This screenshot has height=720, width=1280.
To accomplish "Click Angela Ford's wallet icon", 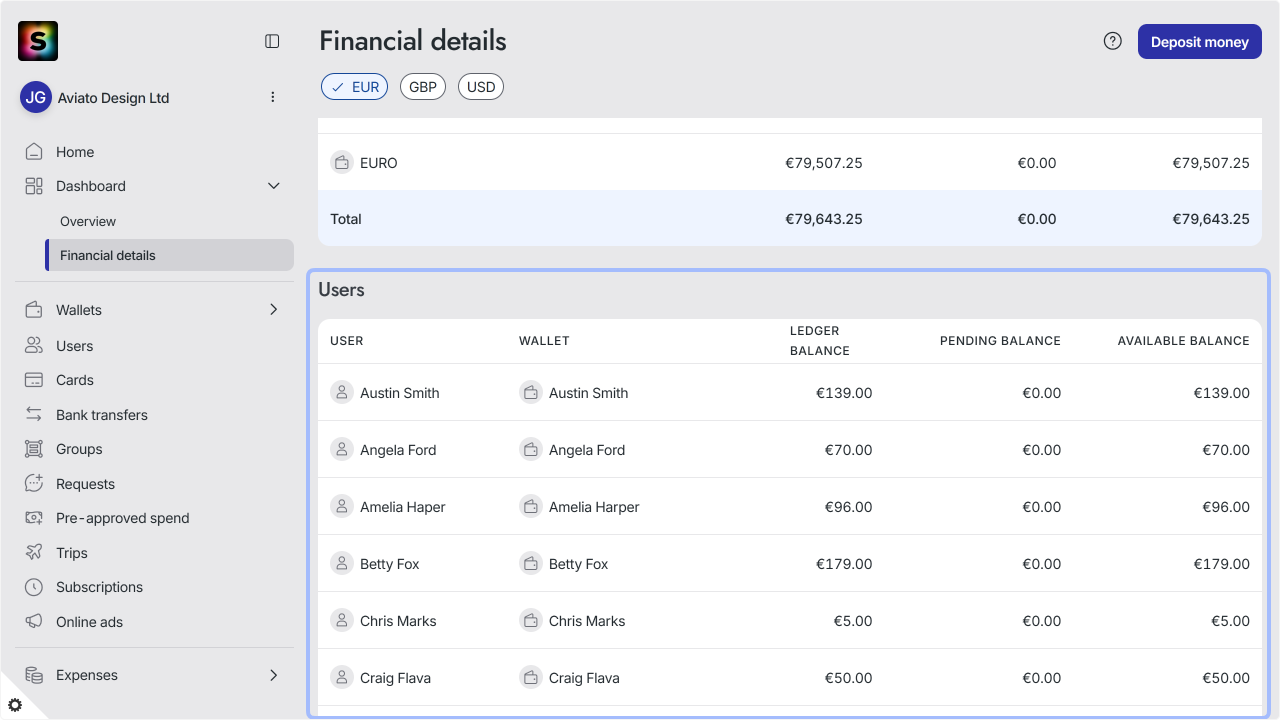I will click(x=531, y=450).
